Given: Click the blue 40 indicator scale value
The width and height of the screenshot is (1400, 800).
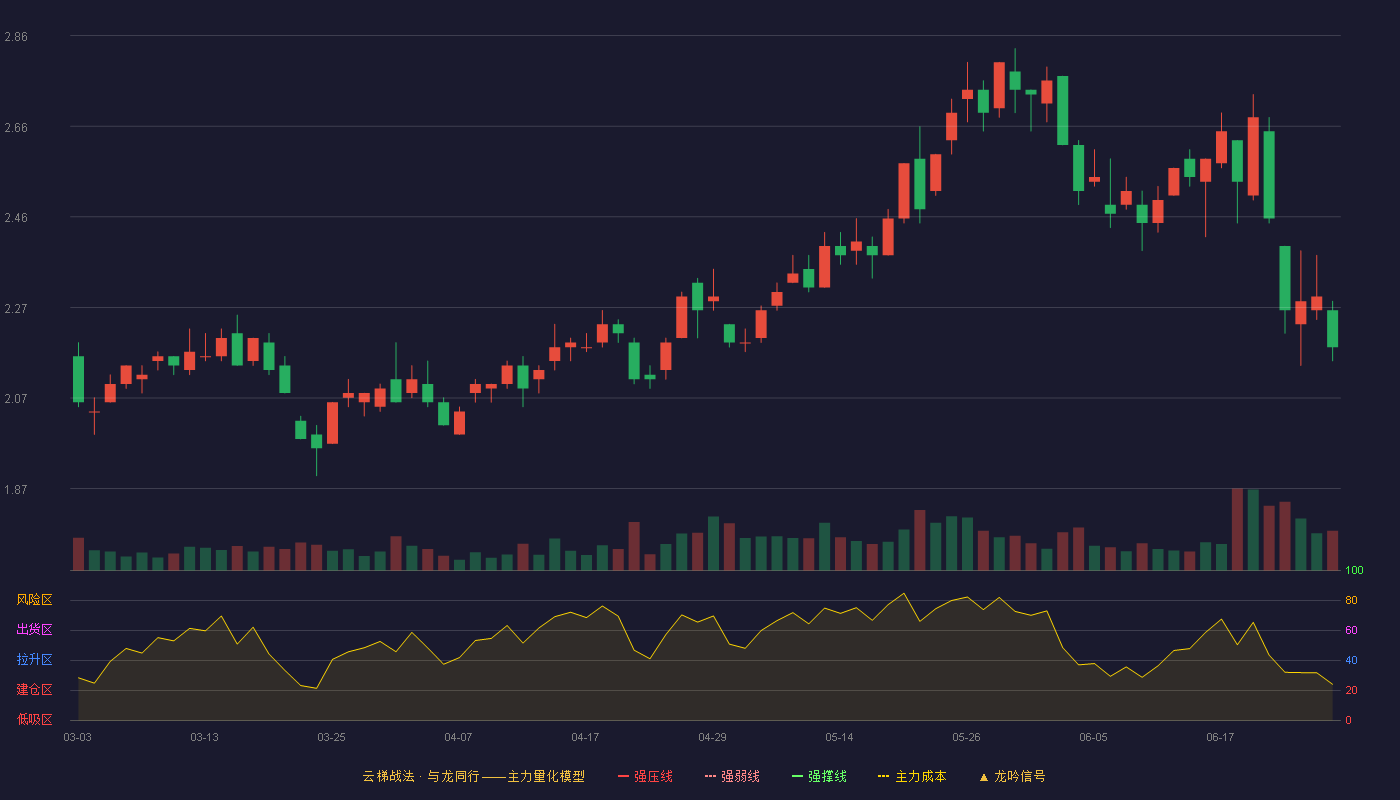Looking at the screenshot, I should point(1351,661).
